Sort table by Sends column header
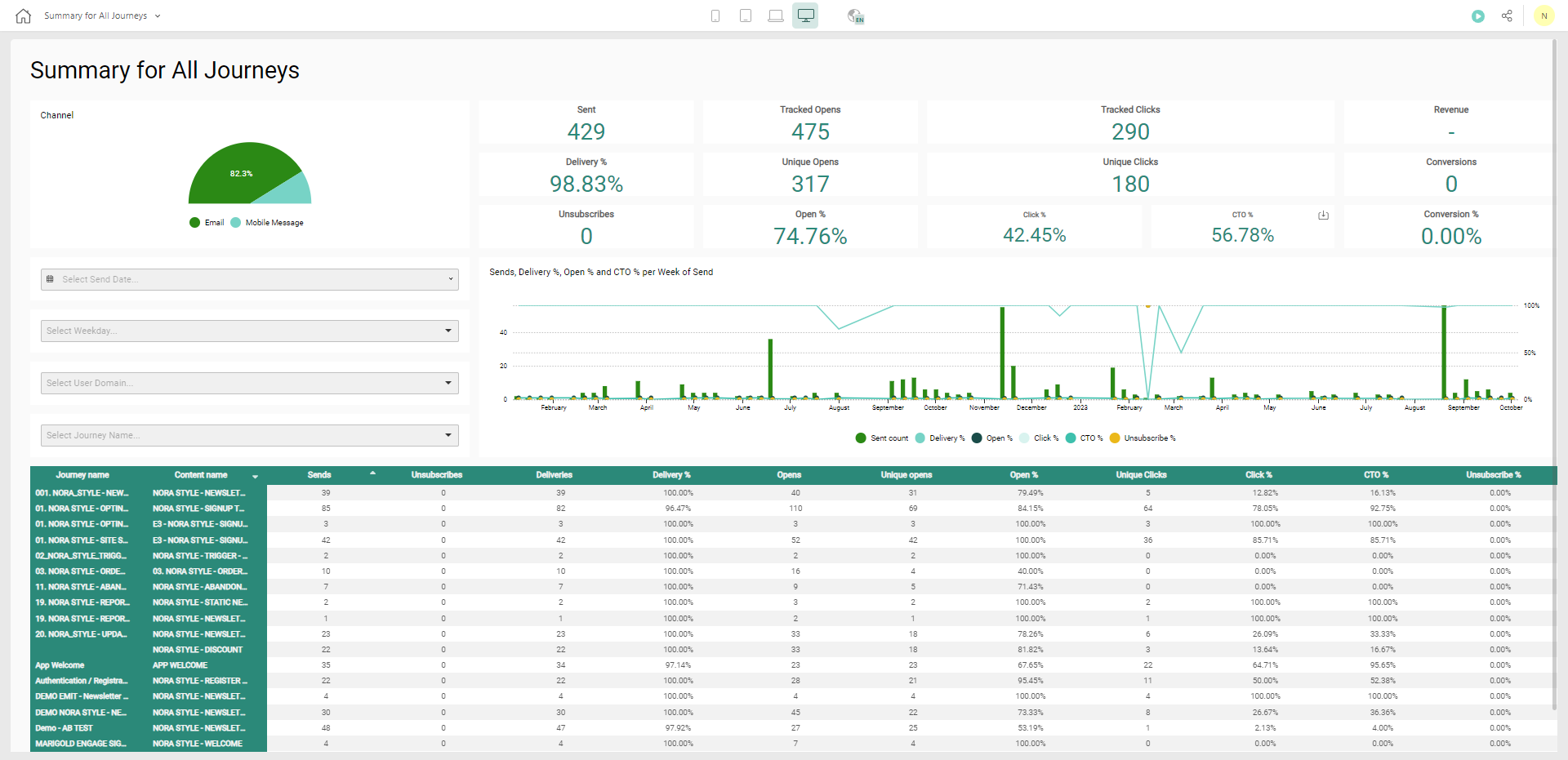The image size is (1568, 760). (319, 475)
